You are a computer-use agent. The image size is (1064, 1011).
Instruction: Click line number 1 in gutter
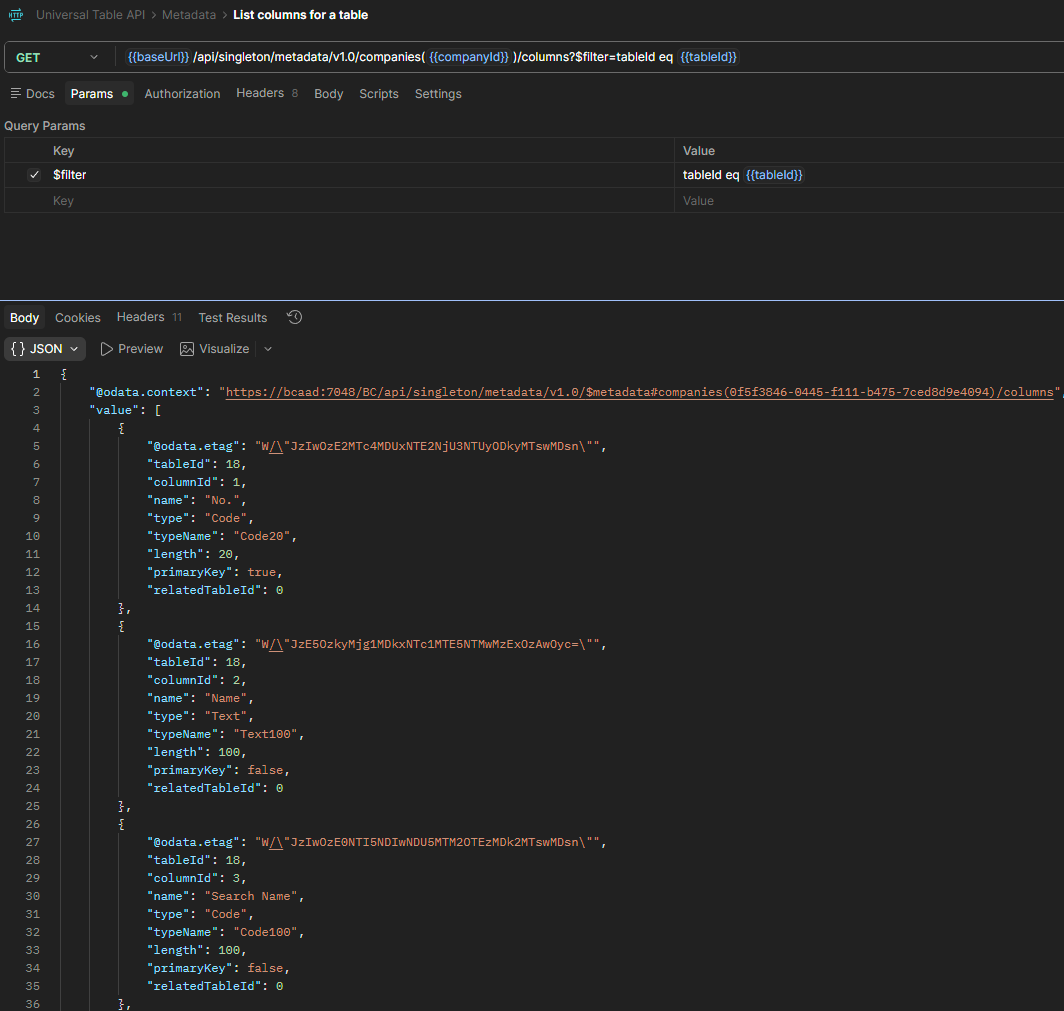point(36,374)
